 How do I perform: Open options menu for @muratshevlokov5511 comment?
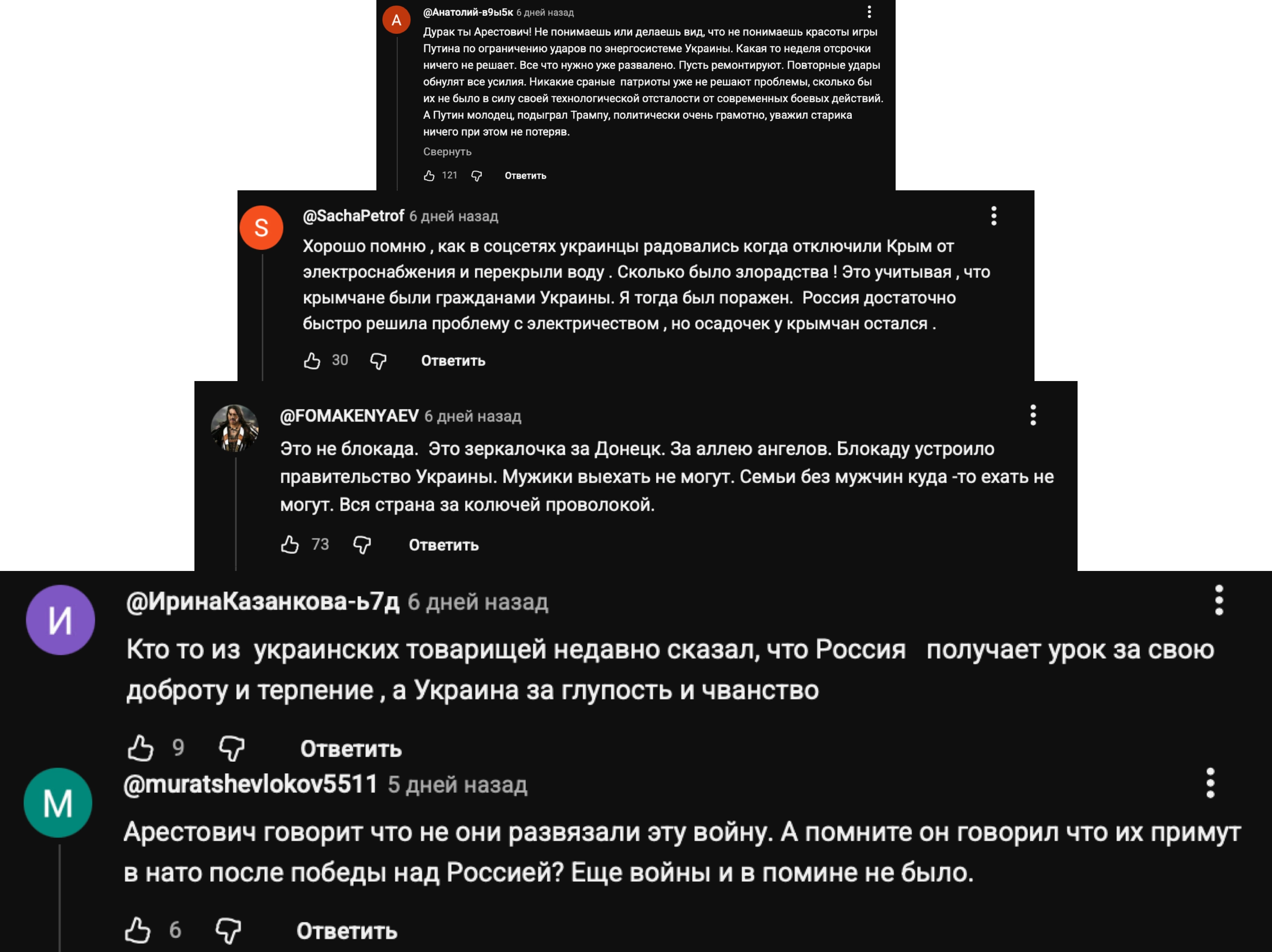(x=1210, y=783)
